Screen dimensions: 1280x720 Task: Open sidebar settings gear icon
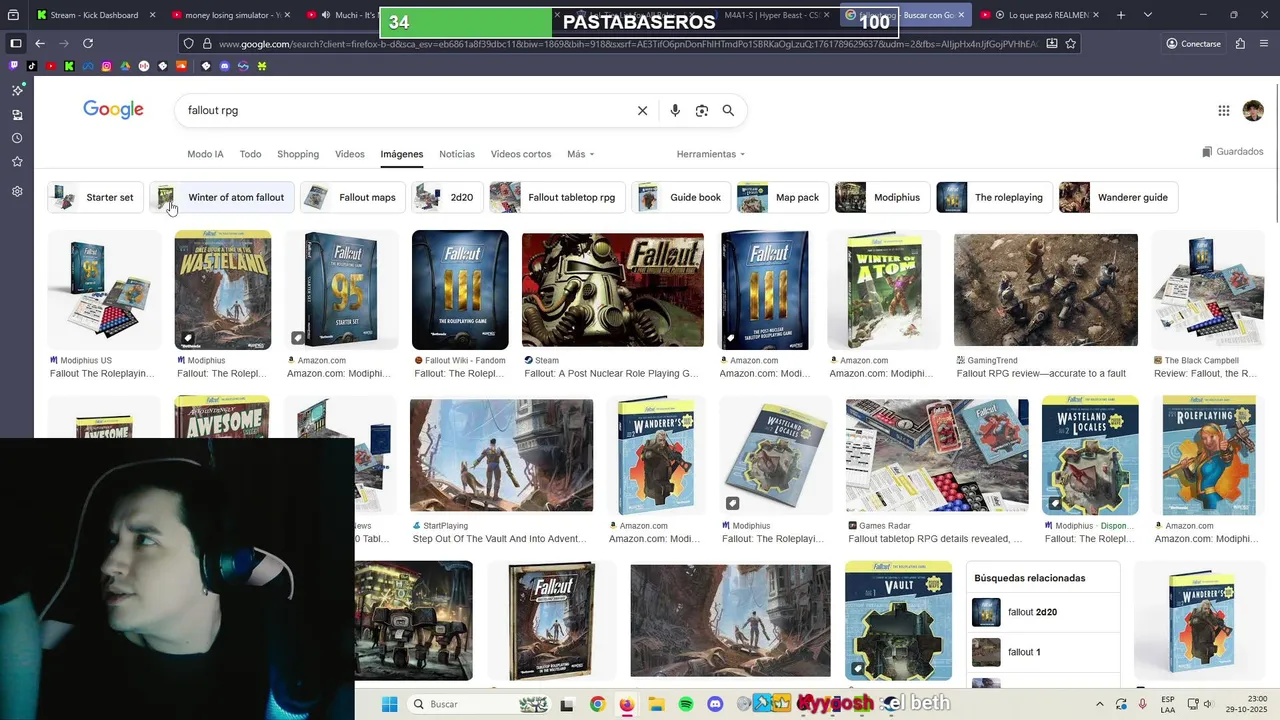(x=17, y=192)
